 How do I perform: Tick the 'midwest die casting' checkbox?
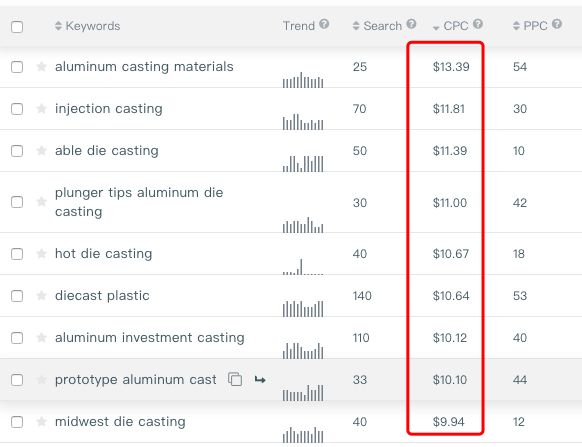coord(17,422)
